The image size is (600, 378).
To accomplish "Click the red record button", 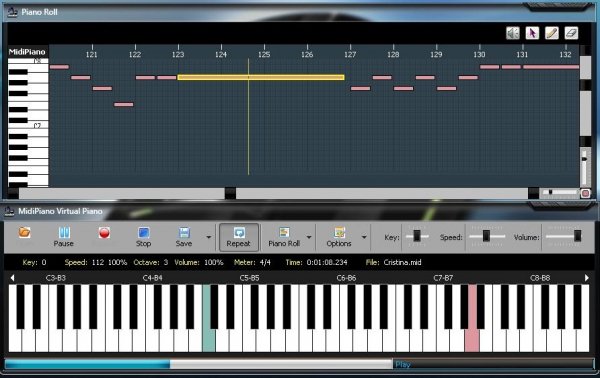I will (x=104, y=233).
